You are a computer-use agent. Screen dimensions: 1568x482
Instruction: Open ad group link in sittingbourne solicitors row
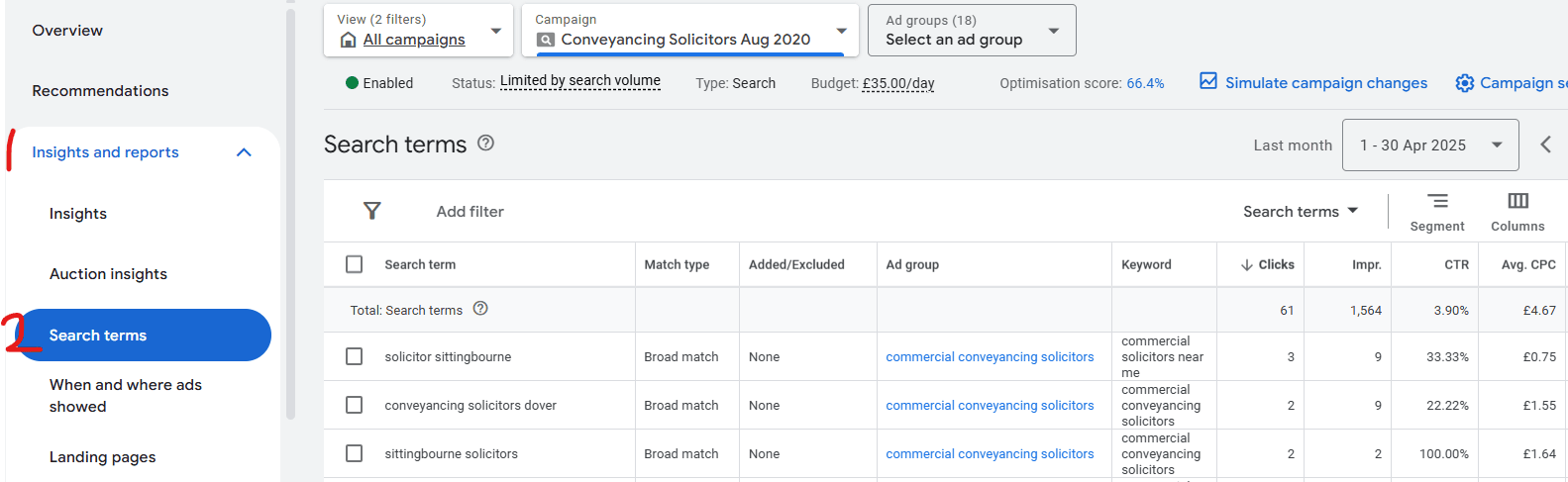[990, 453]
